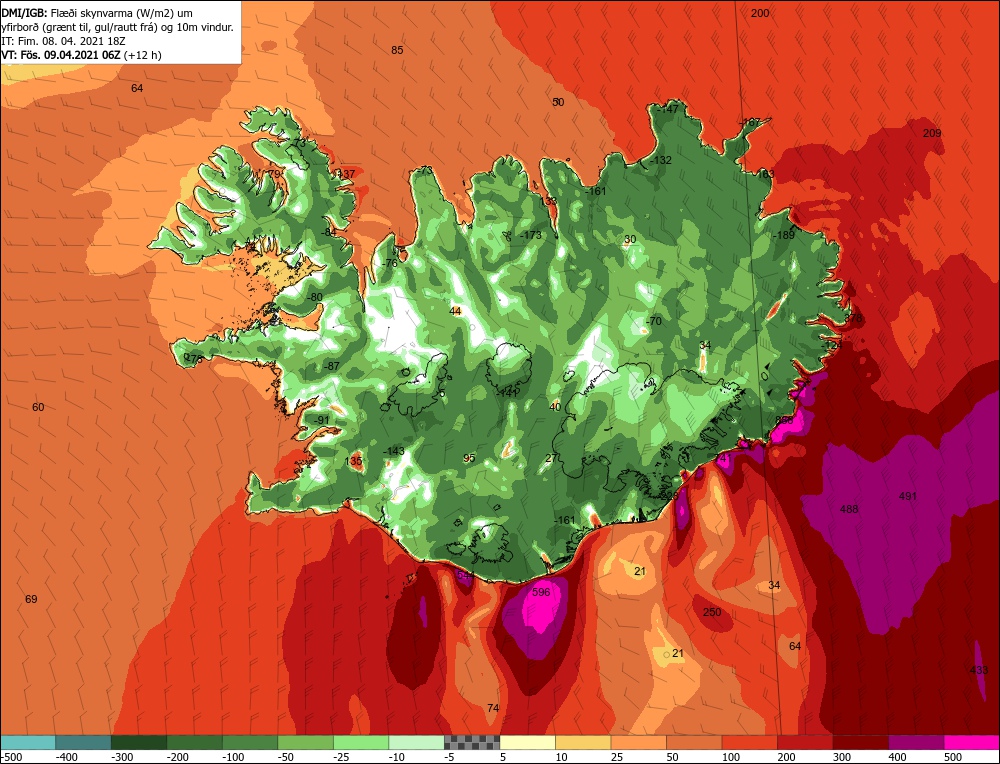This screenshot has height=764, width=1000.
Task: Click the 137 value in the Westfjords
Action: tap(346, 173)
